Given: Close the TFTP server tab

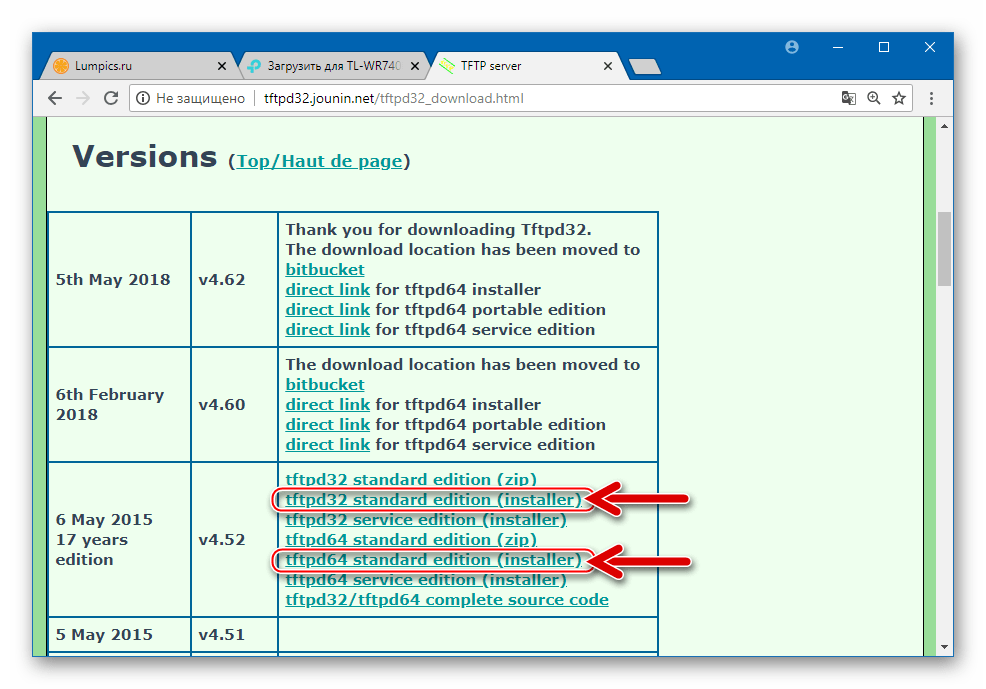Looking at the screenshot, I should coord(607,66).
